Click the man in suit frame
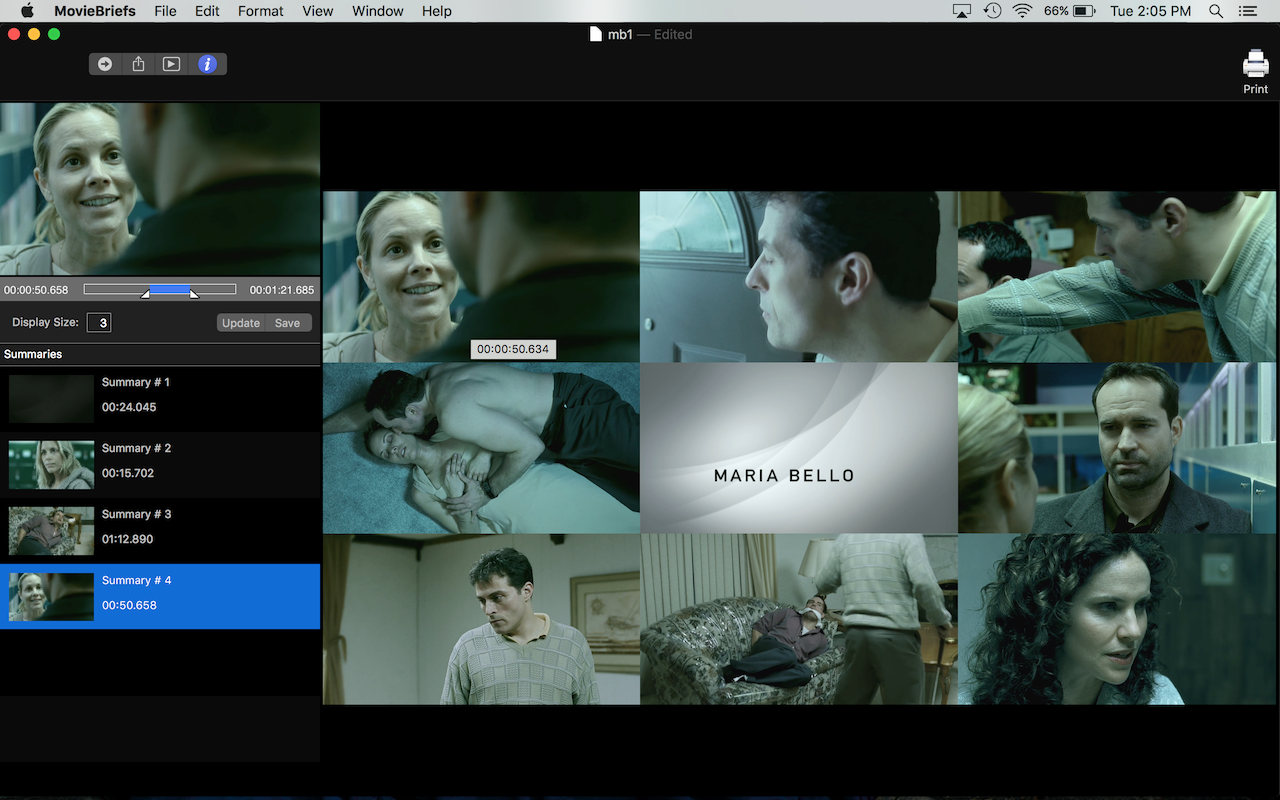The image size is (1280, 800). click(1119, 448)
